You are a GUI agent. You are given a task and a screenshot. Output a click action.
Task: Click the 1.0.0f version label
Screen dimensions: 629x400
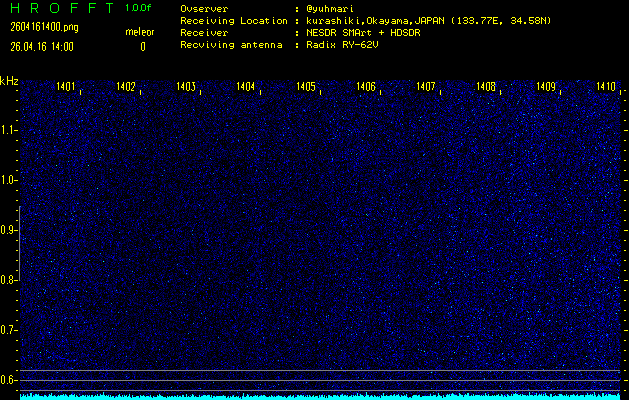pos(139,8)
